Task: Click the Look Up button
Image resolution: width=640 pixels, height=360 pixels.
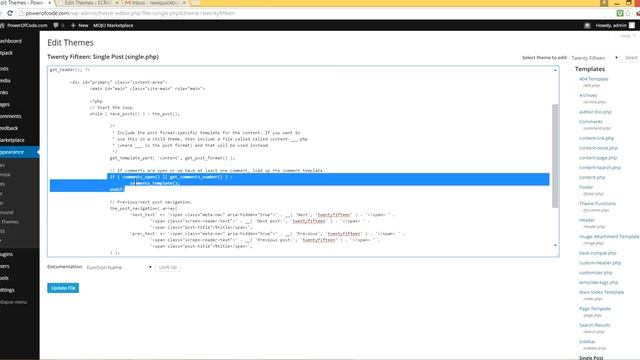Action: tap(168, 267)
